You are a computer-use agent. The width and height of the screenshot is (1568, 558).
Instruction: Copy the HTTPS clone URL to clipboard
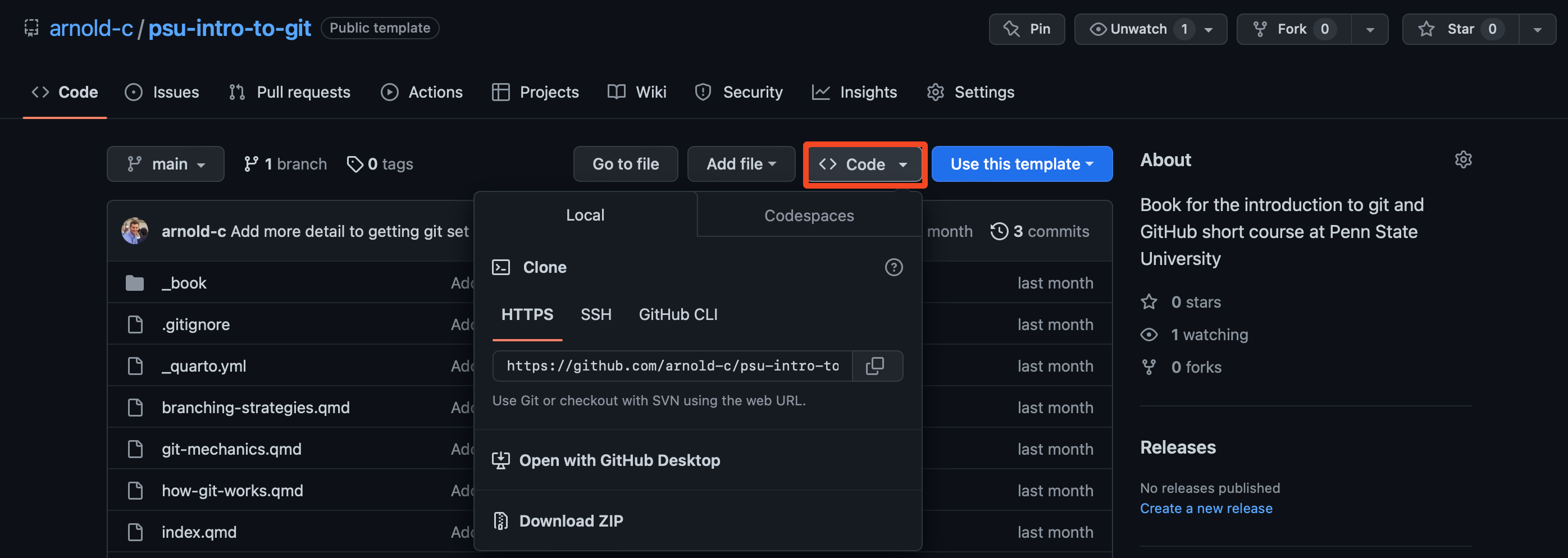coord(876,365)
